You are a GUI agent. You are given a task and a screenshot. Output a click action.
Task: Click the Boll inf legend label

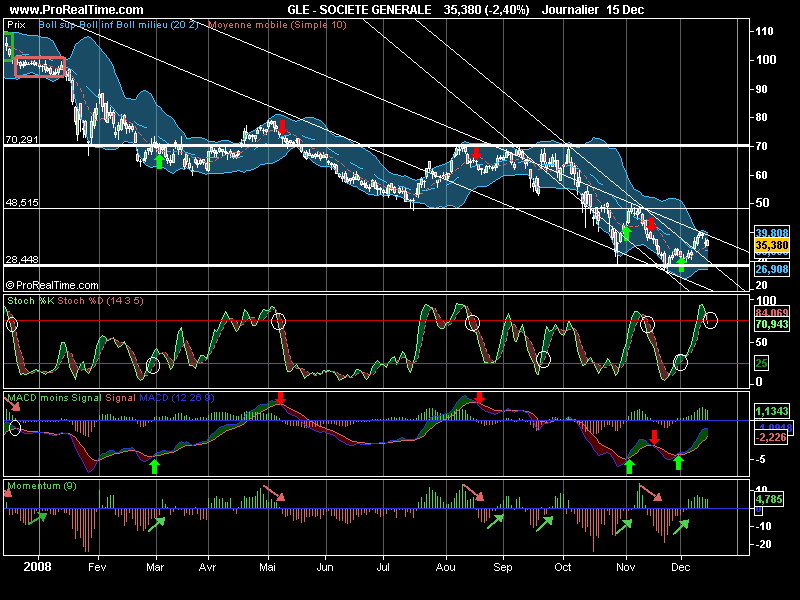97,24
